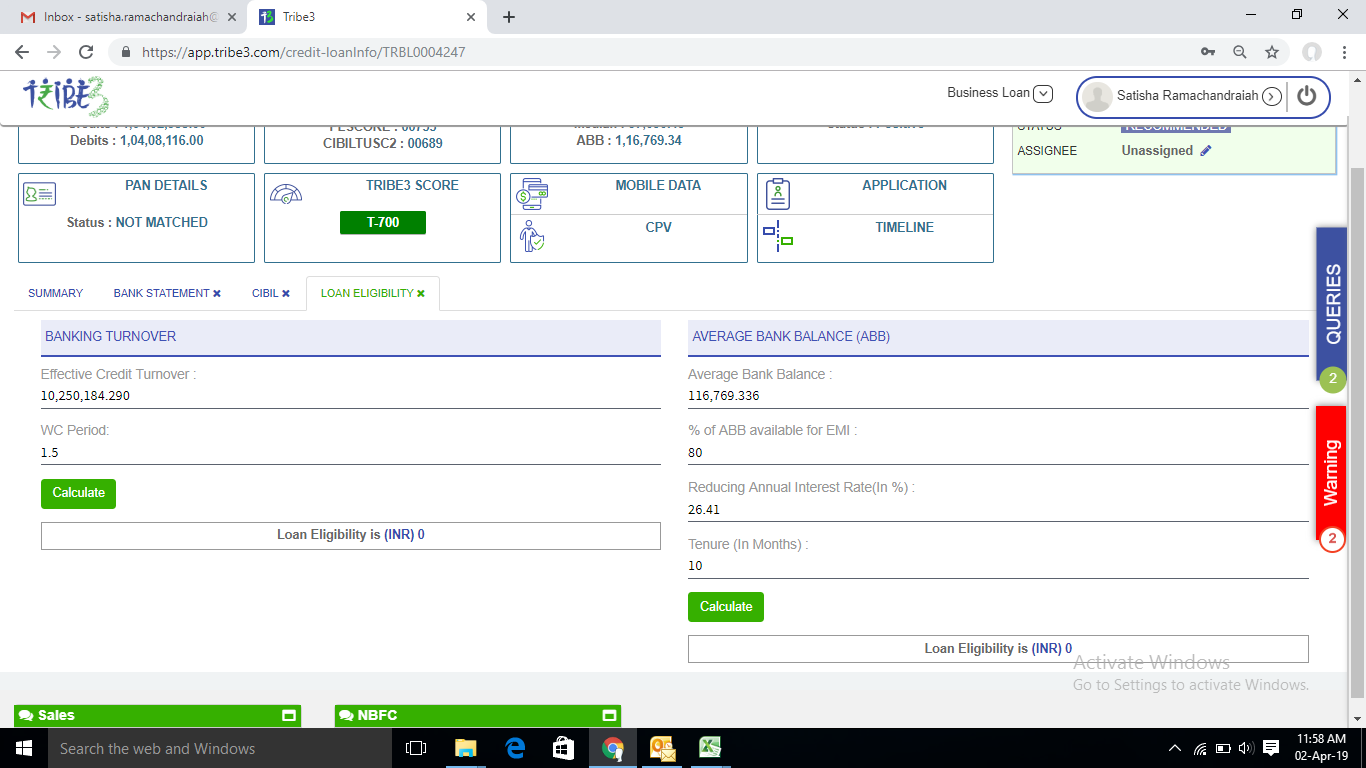
Task: Expand the Business Loan dropdown
Action: tap(1043, 93)
